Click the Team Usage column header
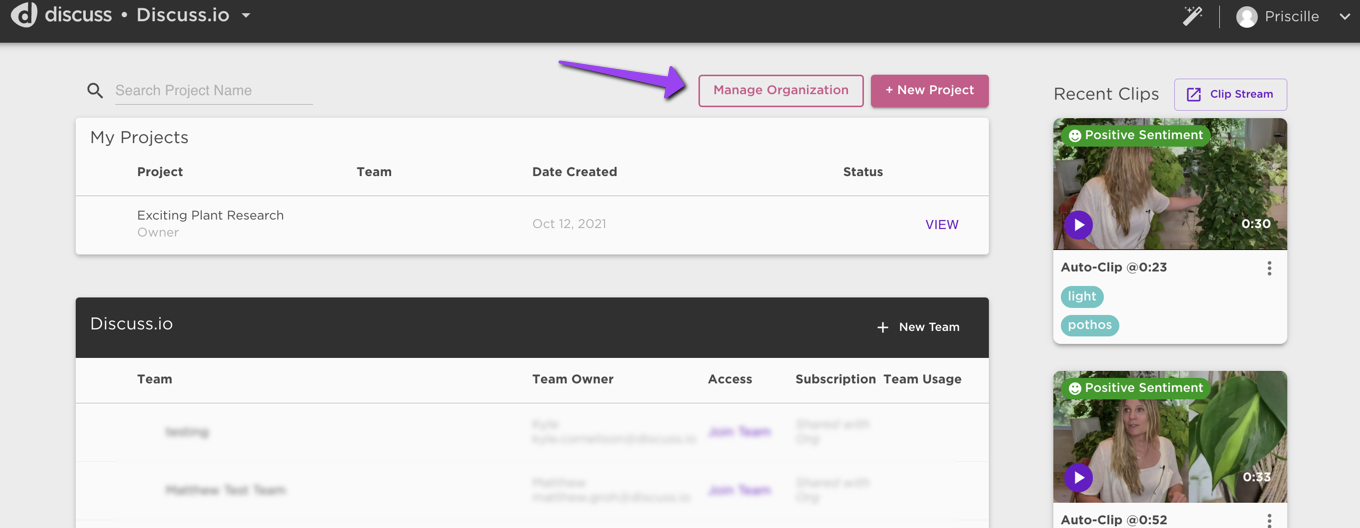This screenshot has height=528, width=1360. [x=922, y=379]
